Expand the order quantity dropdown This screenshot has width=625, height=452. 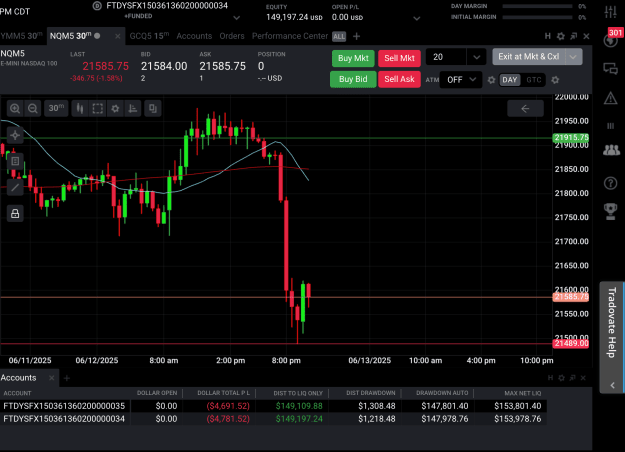(477, 57)
